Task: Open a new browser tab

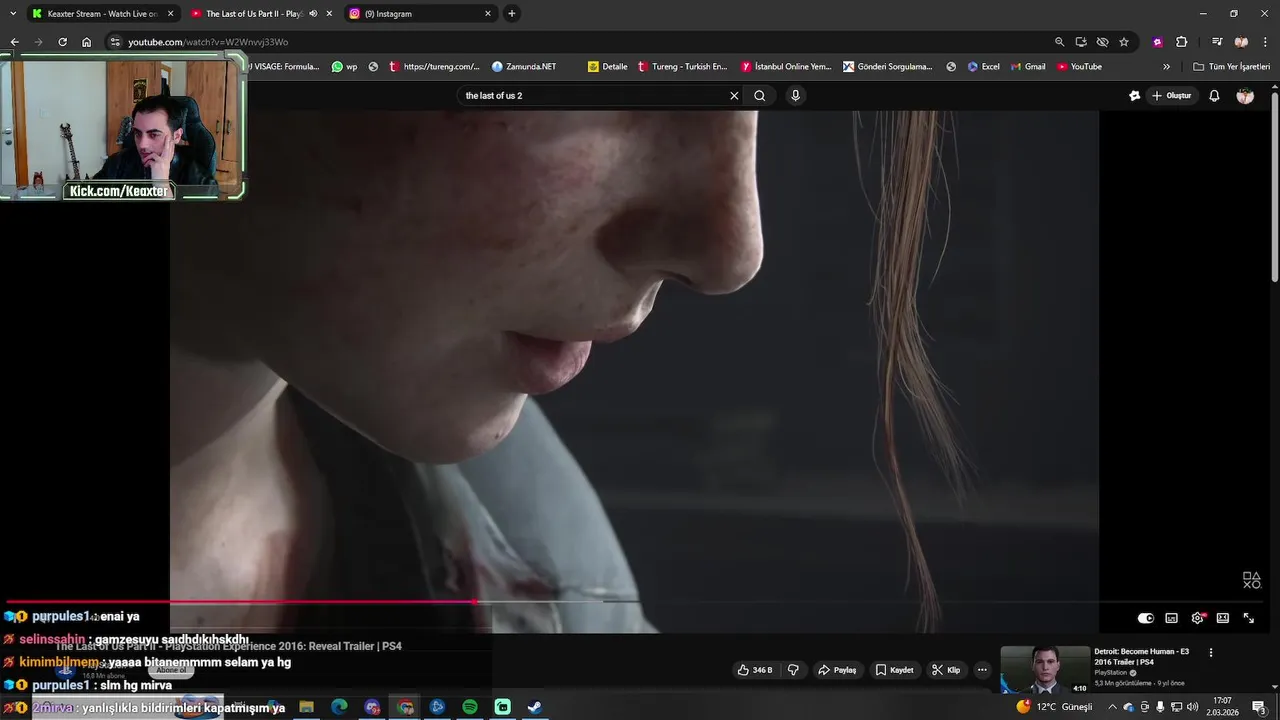Action: pos(512,14)
